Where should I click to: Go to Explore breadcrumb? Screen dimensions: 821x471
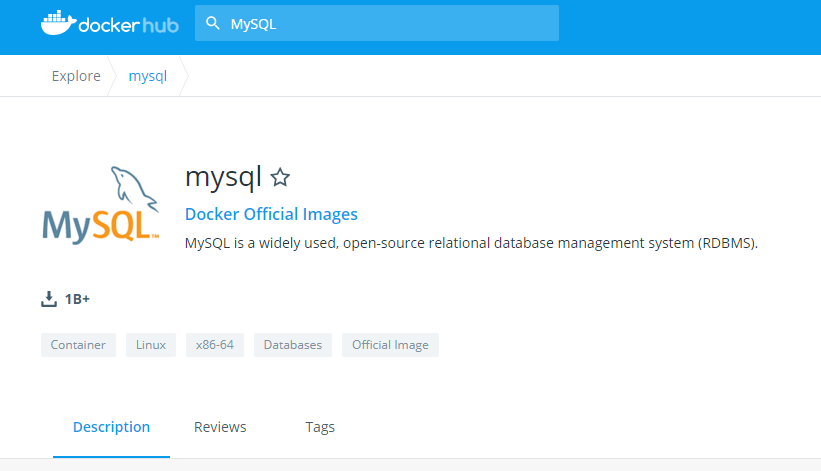(x=76, y=76)
